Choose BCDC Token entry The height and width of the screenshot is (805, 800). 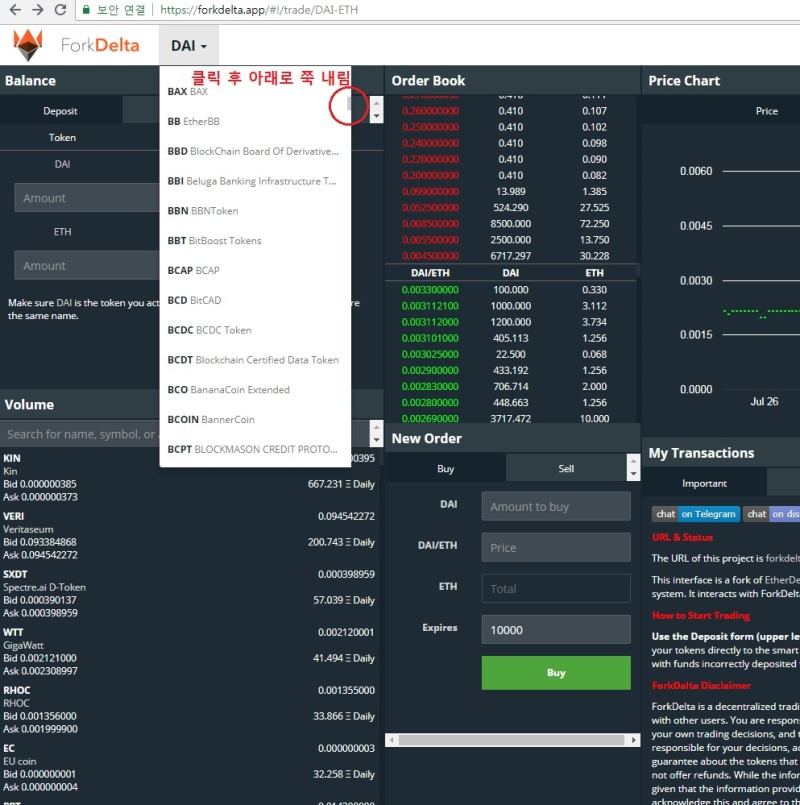[255, 330]
